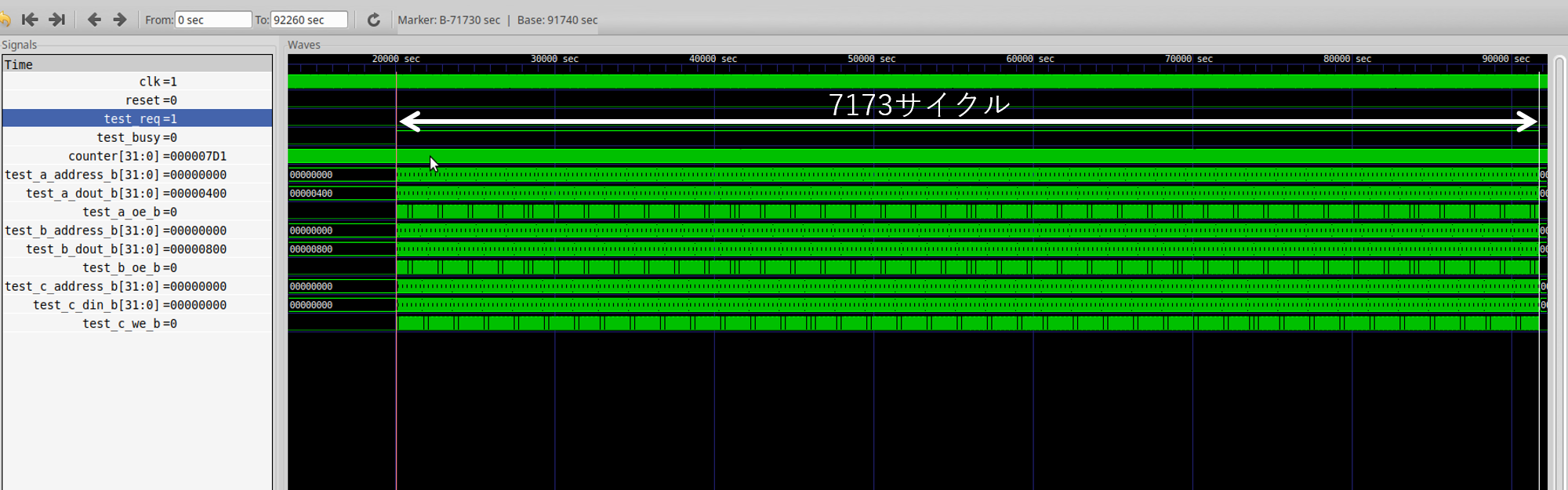Find previous edge with left arrow
The image size is (1568, 490).
[x=94, y=20]
